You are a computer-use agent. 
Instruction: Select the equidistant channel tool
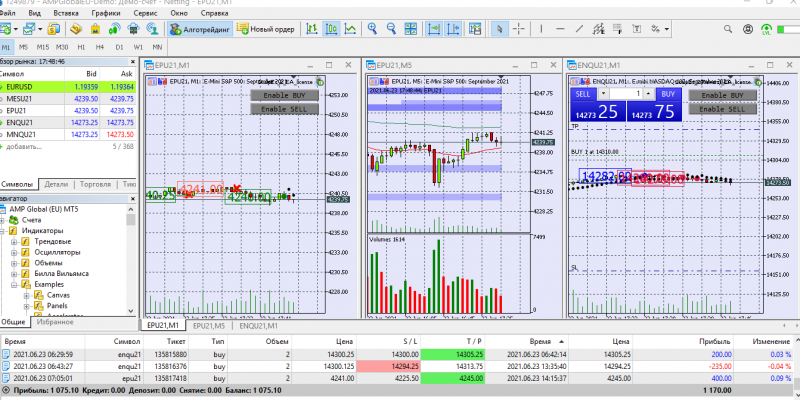pos(599,29)
